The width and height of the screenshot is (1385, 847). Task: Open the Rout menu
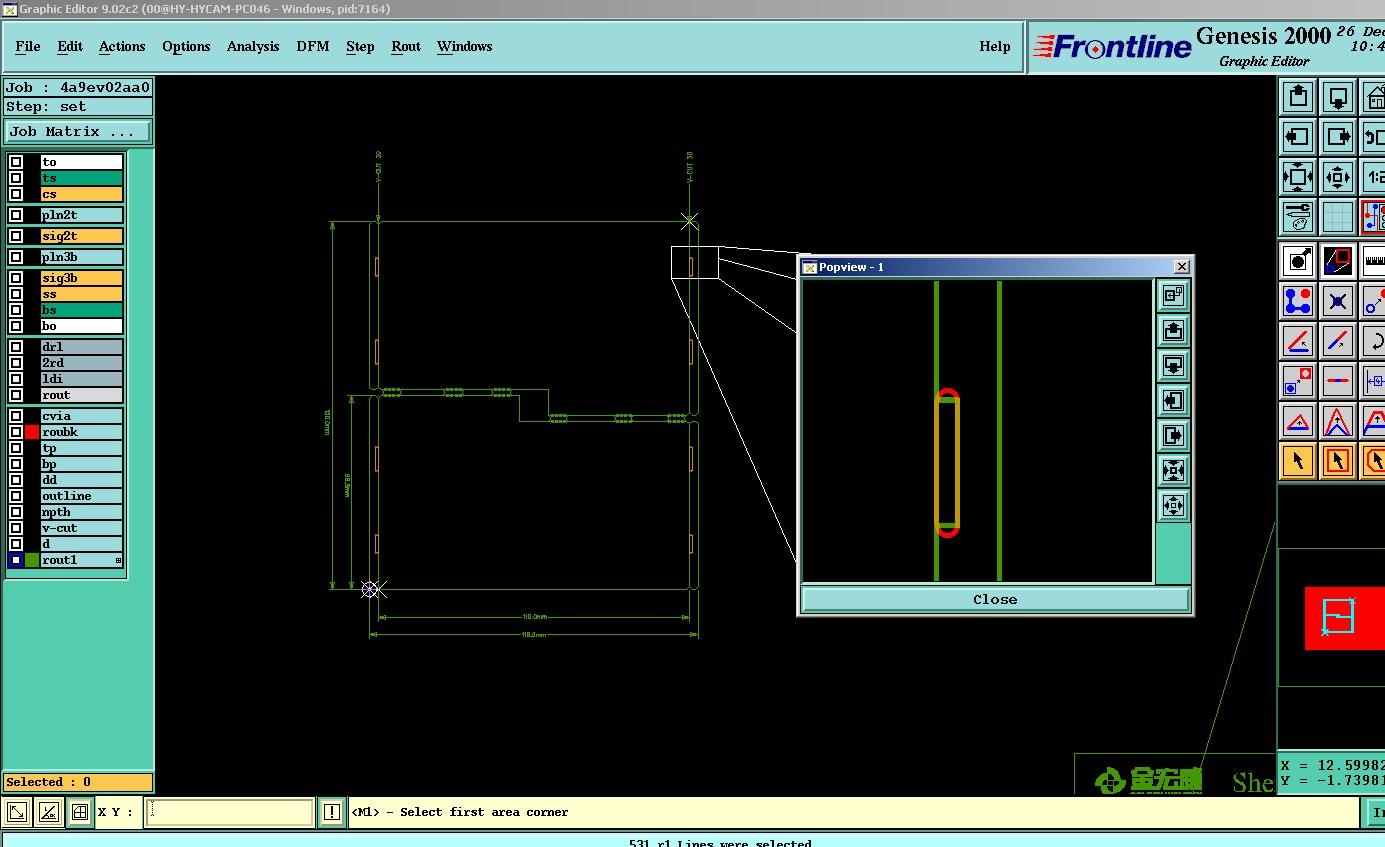click(406, 46)
